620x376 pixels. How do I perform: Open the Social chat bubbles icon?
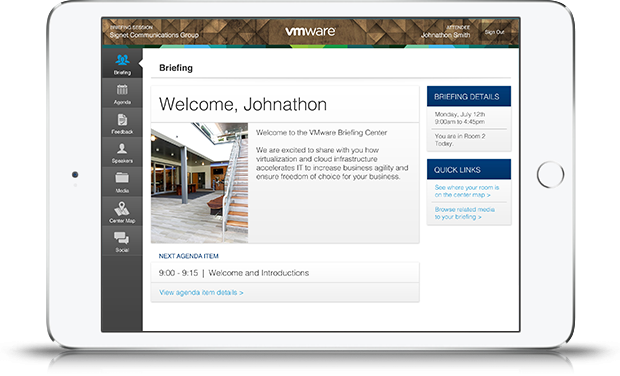point(121,238)
